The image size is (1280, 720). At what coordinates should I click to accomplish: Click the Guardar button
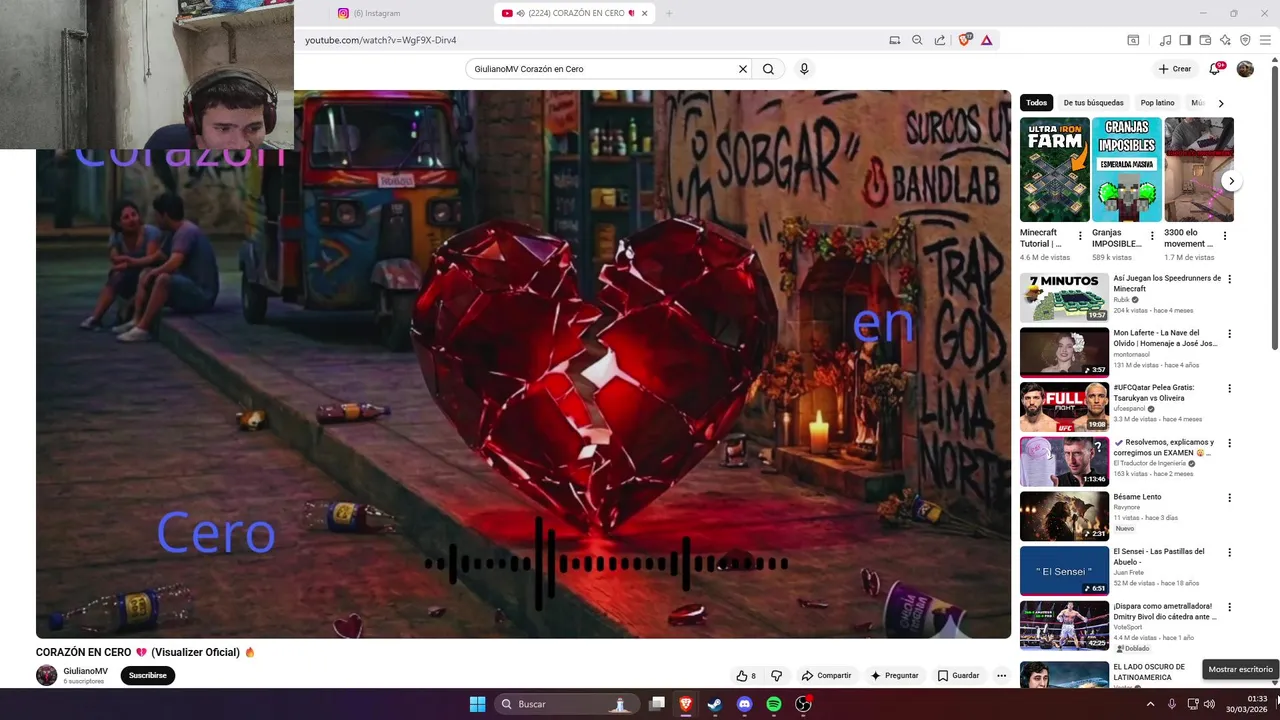(958, 676)
